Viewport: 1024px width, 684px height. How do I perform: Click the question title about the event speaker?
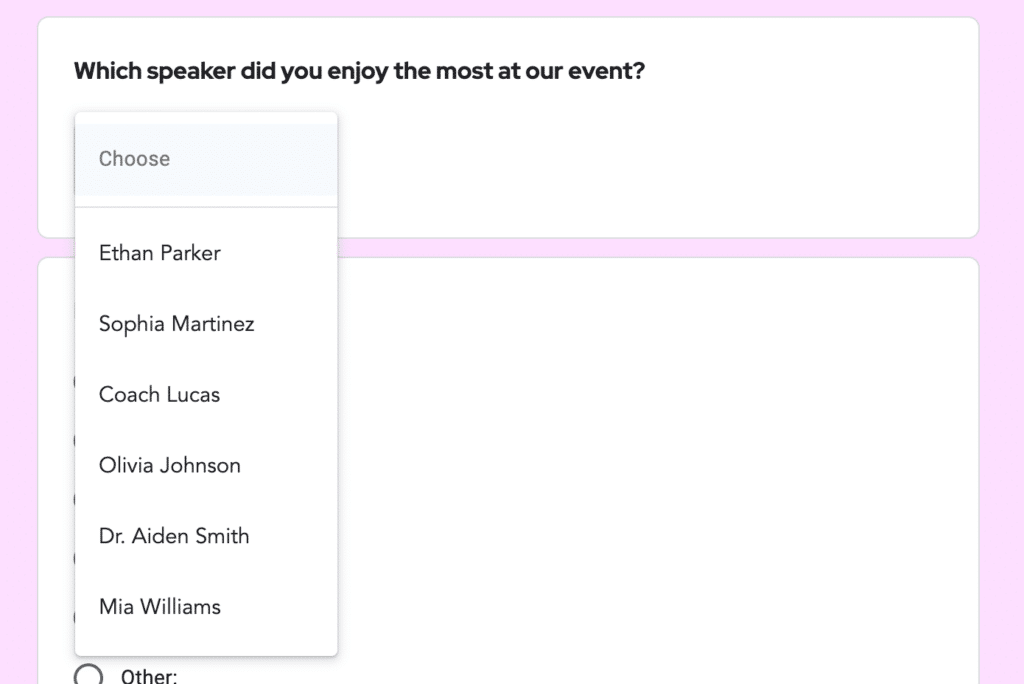(358, 70)
